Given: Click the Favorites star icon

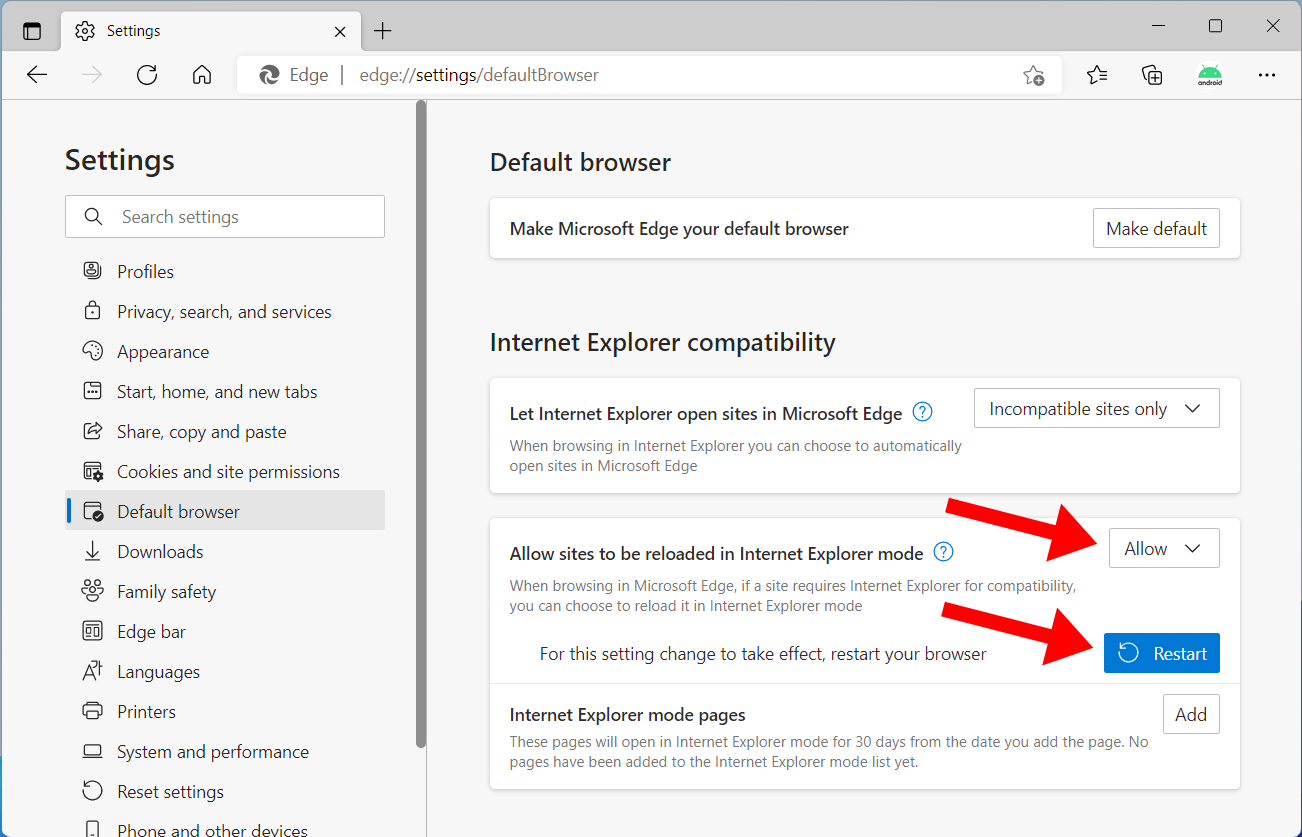Looking at the screenshot, I should coord(1096,74).
